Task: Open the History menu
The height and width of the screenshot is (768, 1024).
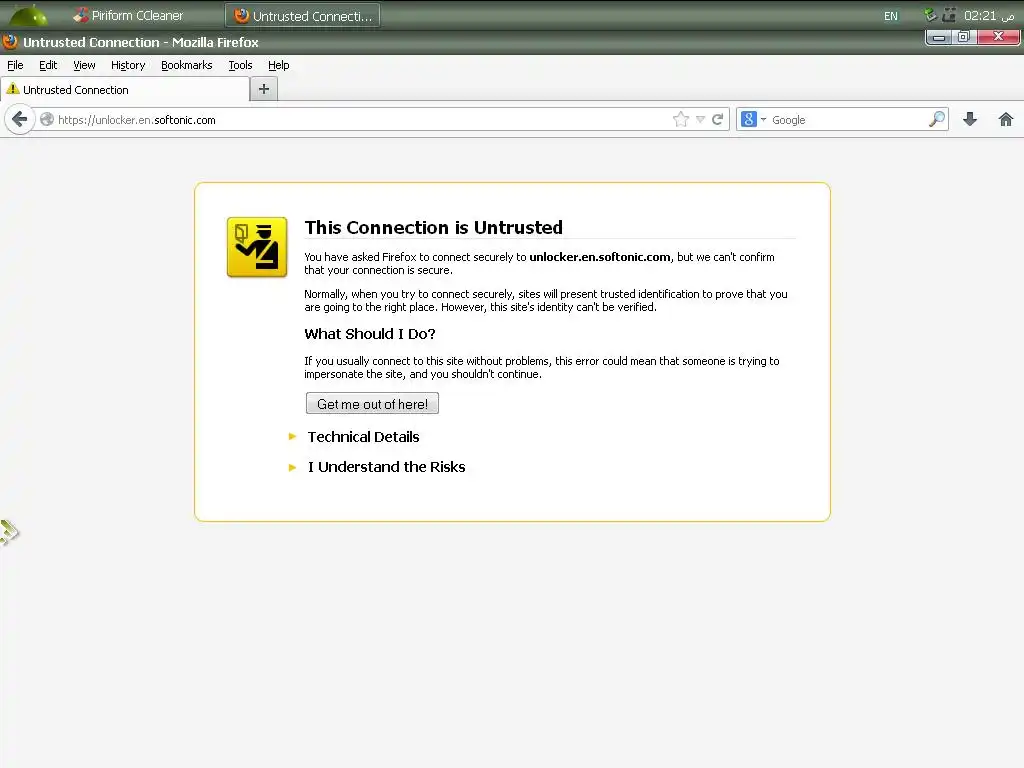Action: (x=128, y=65)
